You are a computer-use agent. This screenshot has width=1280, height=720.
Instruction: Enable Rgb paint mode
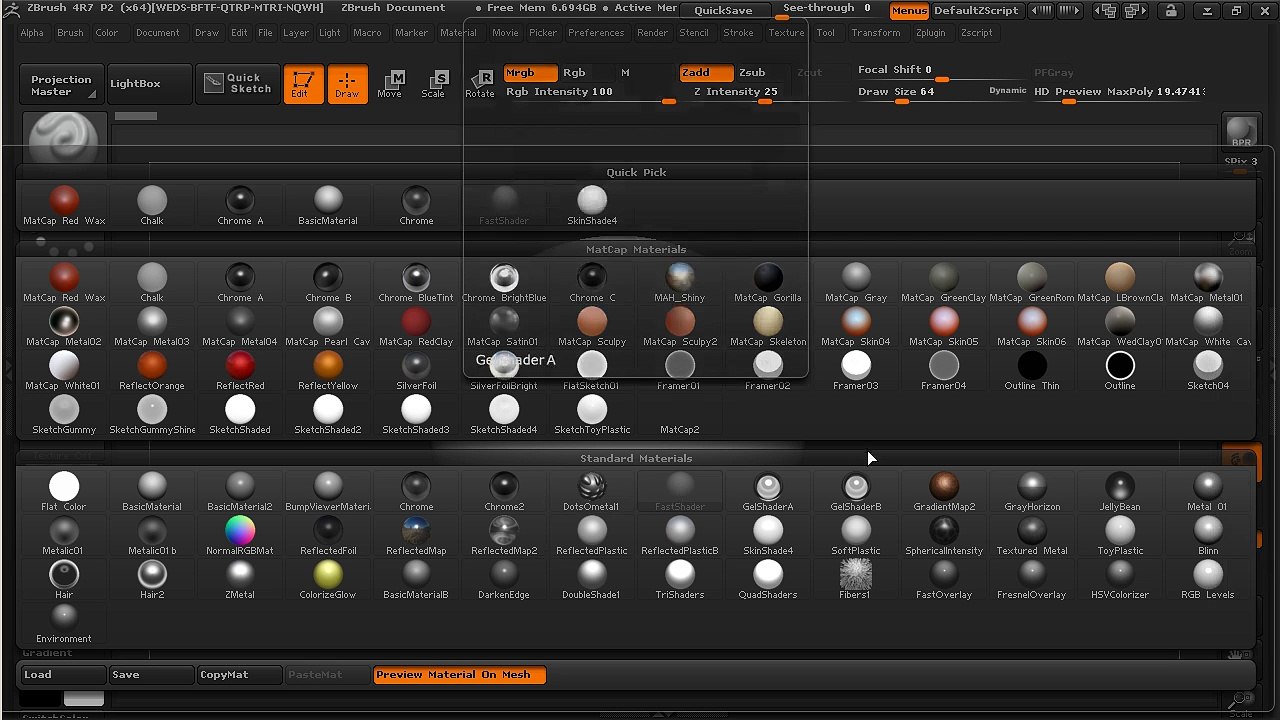click(574, 73)
